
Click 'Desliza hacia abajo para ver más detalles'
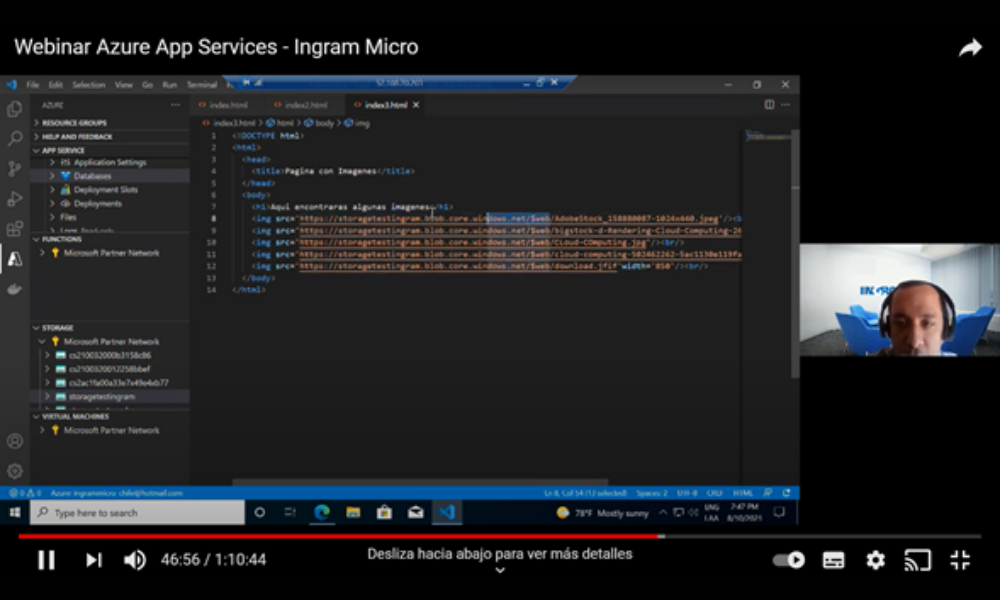[x=499, y=554]
